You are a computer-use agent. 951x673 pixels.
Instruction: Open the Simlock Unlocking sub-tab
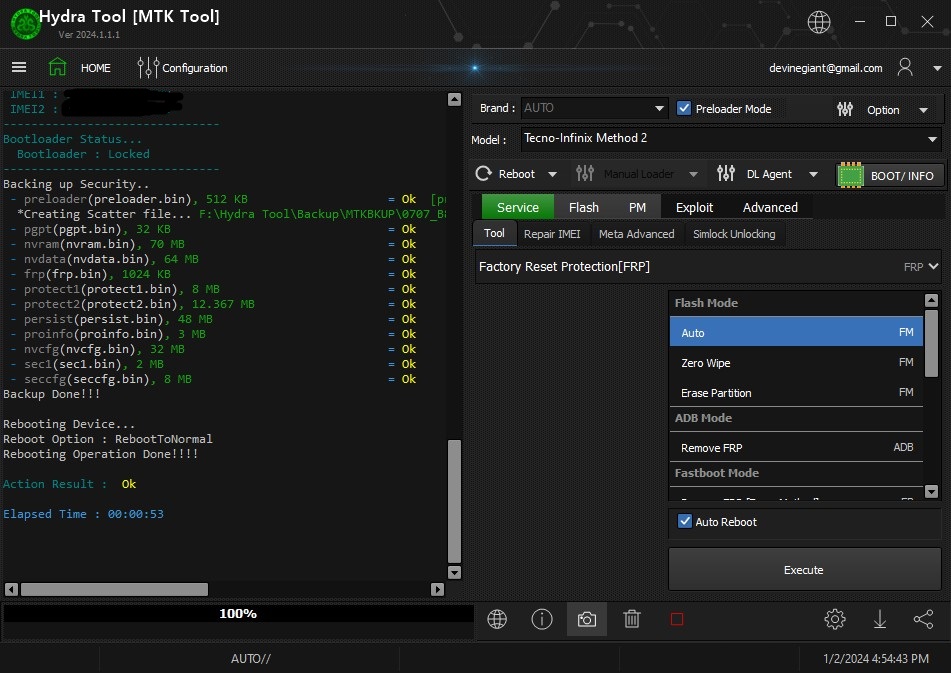(x=734, y=234)
